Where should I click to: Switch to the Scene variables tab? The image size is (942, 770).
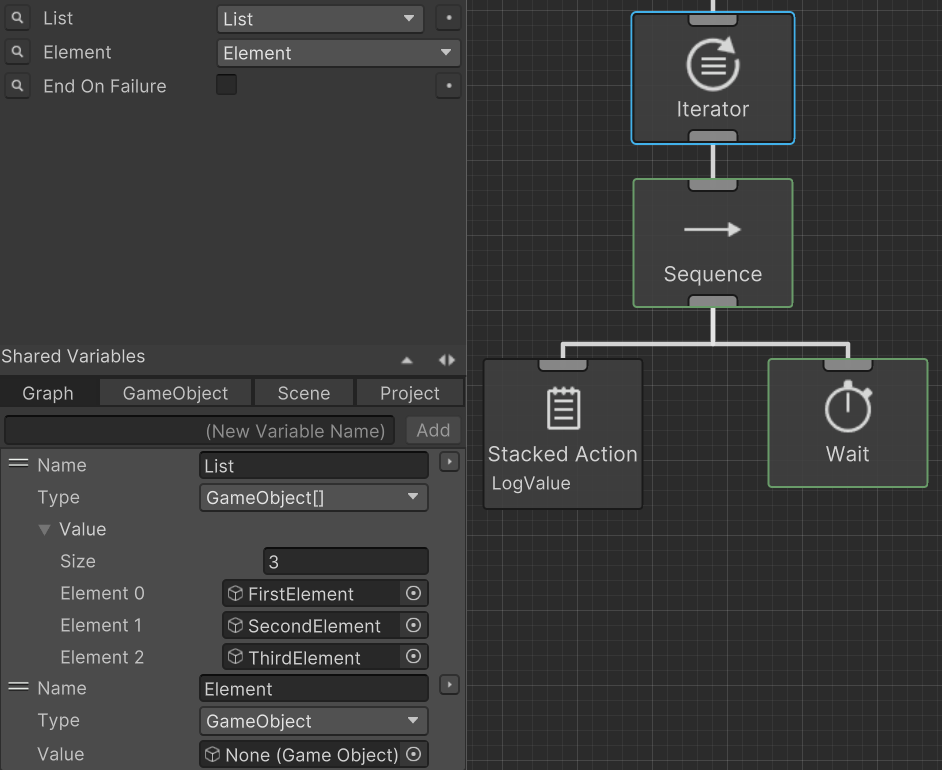(303, 393)
